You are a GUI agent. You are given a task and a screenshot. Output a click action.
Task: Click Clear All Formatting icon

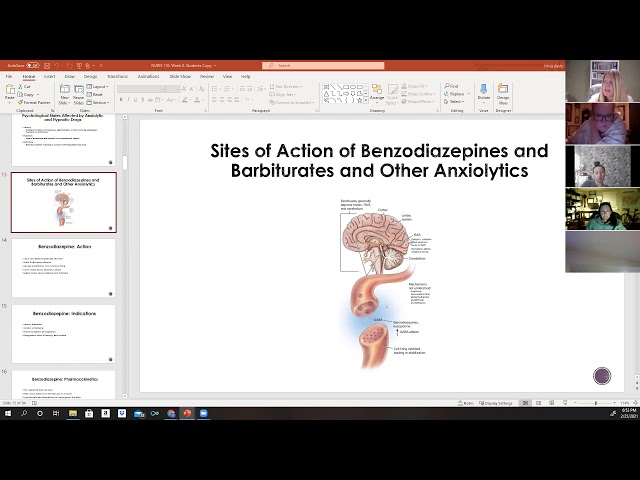coord(202,89)
